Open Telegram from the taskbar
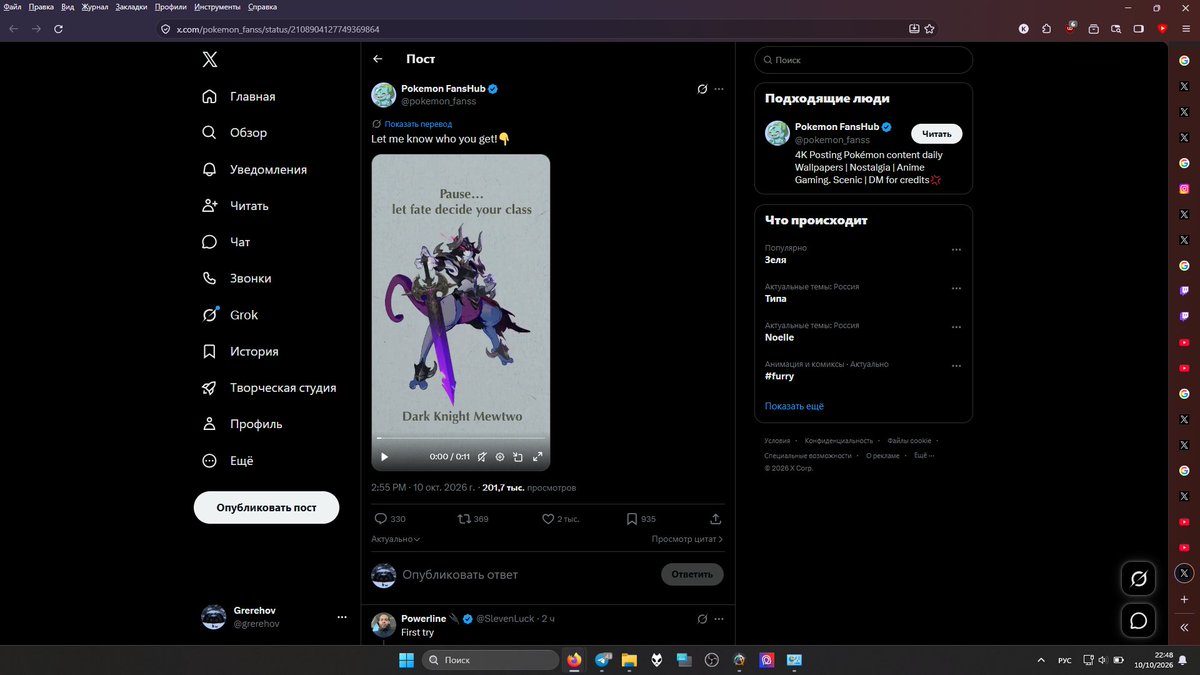The image size is (1200, 675). pyautogui.click(x=602, y=660)
